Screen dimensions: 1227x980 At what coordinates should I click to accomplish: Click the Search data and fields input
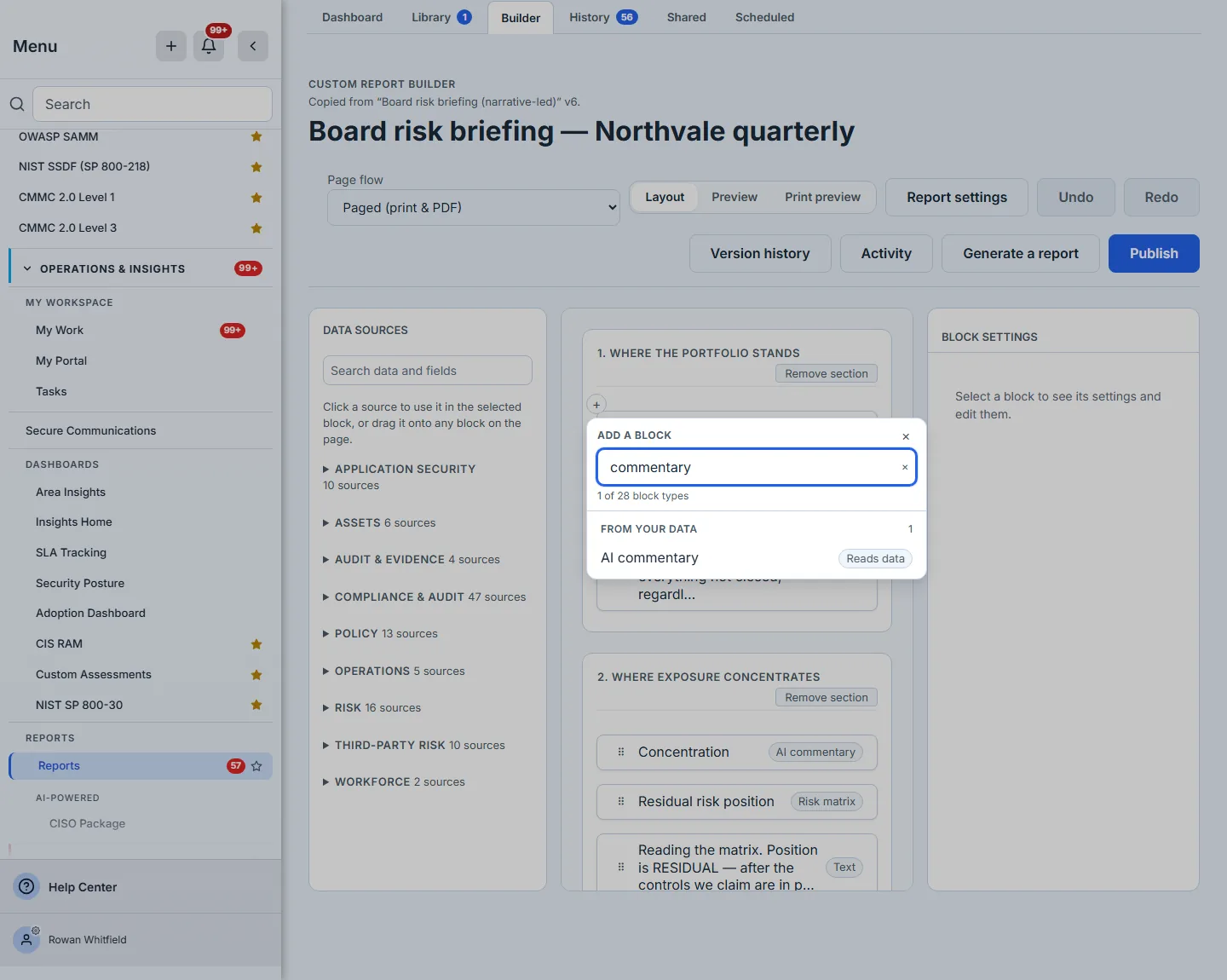tap(428, 371)
